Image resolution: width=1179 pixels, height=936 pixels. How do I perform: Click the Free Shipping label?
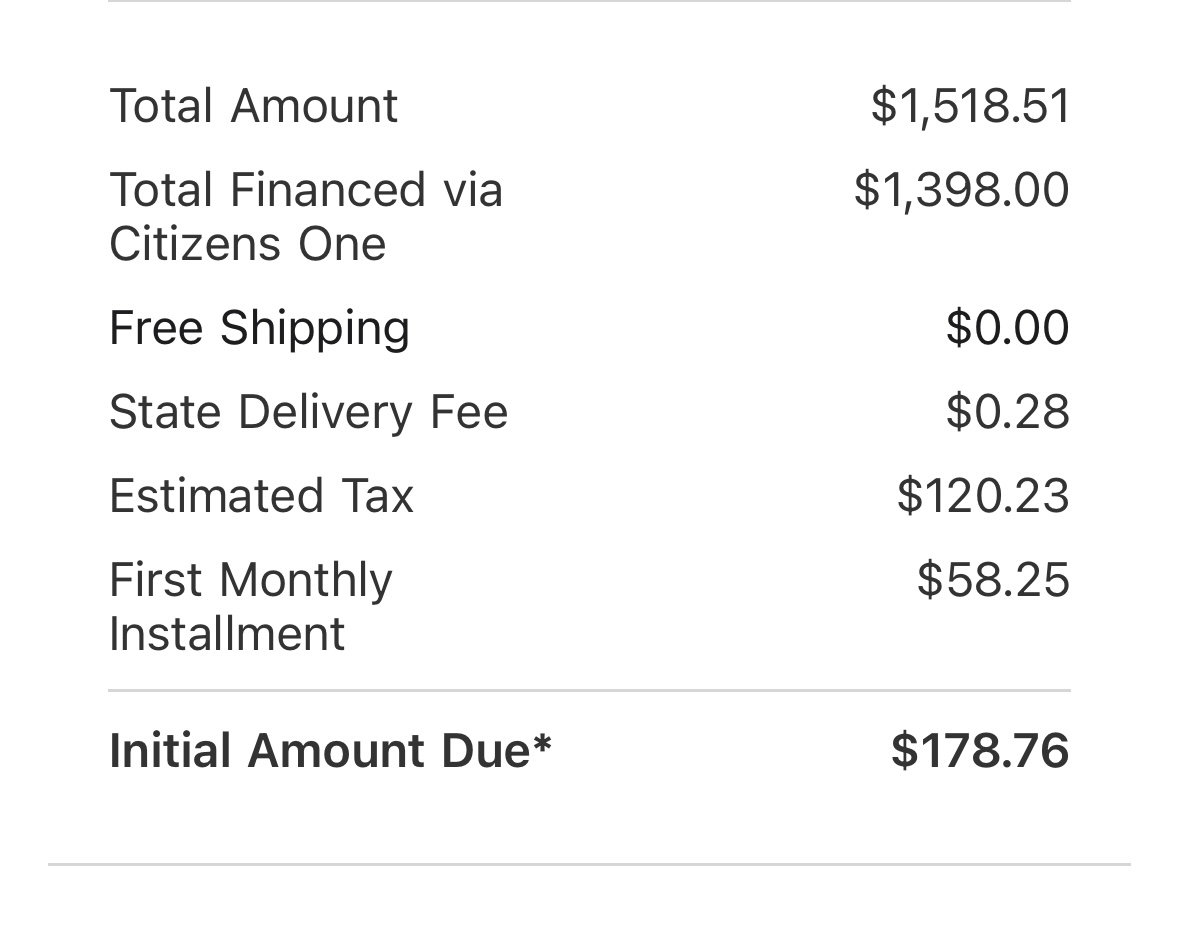click(x=259, y=329)
